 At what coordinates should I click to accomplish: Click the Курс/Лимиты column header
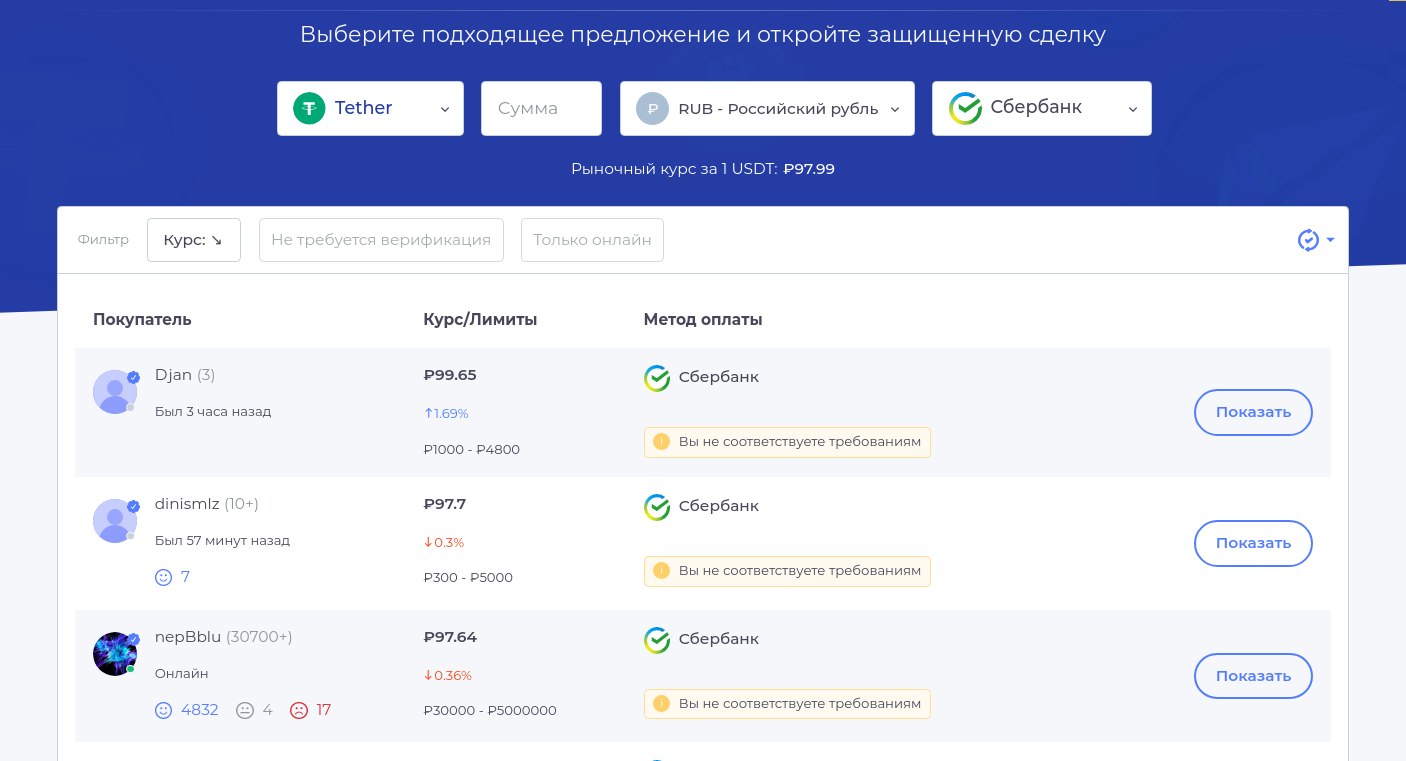click(x=480, y=320)
